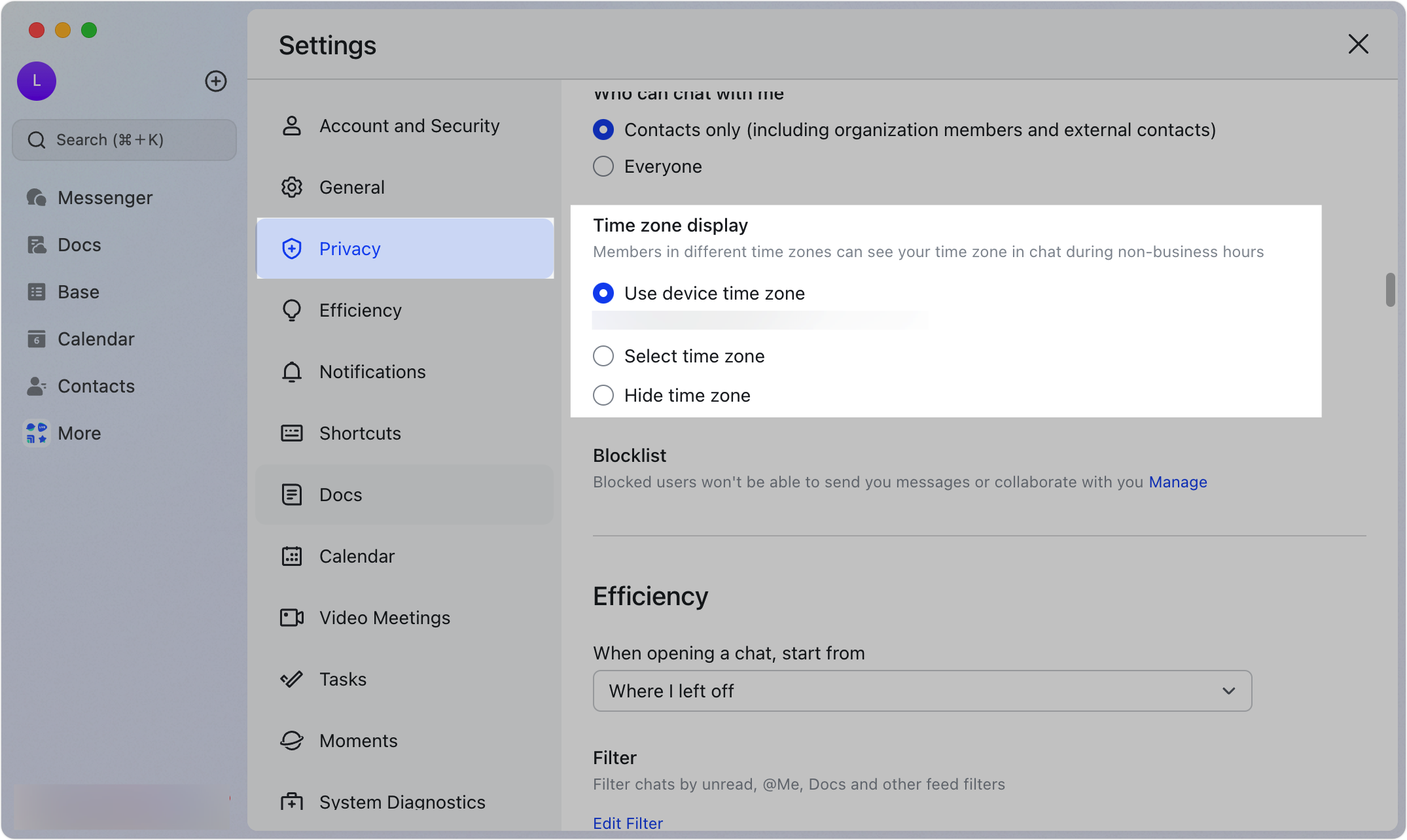This screenshot has width=1407, height=840.
Task: Click the plus icon to create new
Action: tap(216, 81)
